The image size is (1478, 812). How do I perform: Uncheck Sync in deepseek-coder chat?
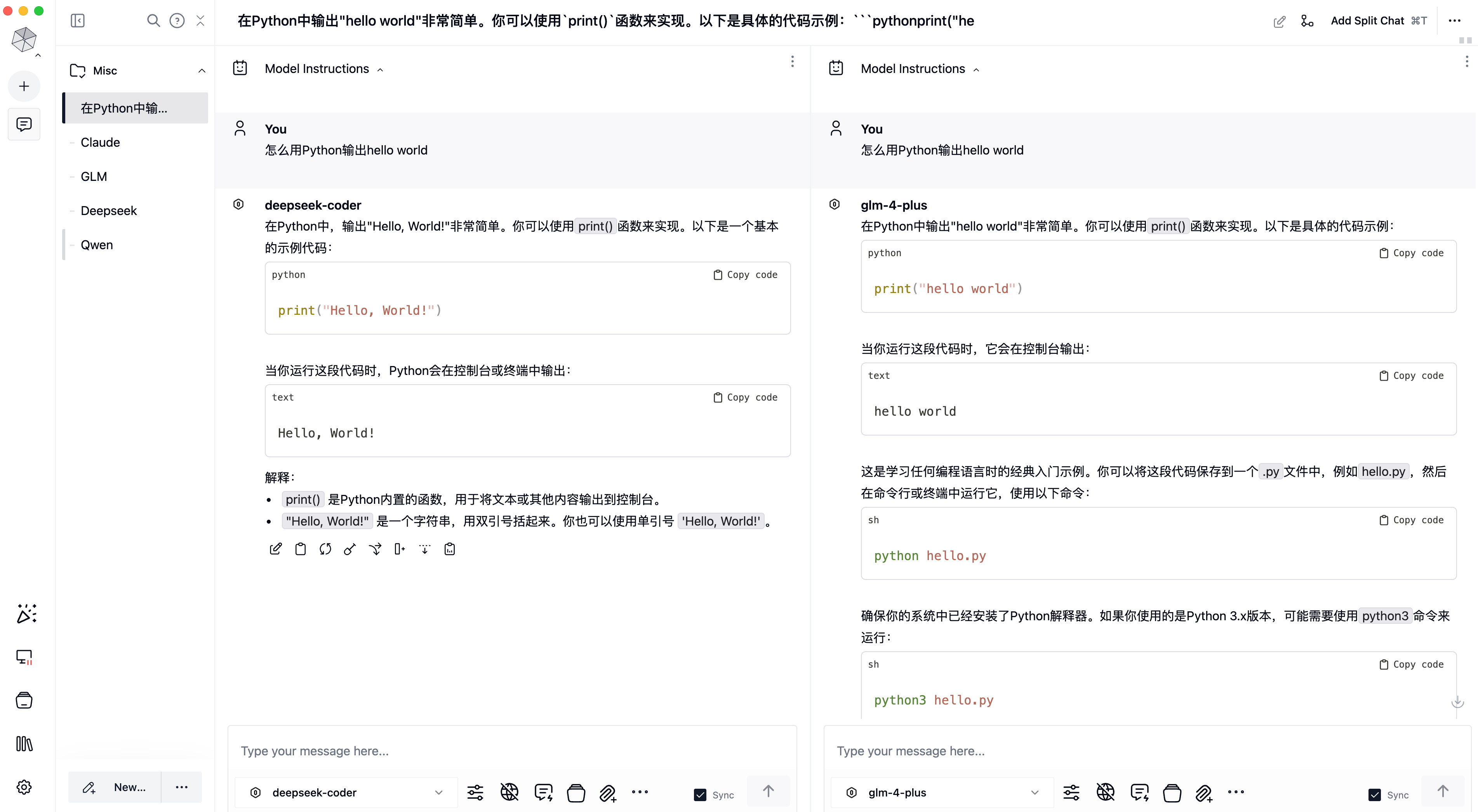700,795
